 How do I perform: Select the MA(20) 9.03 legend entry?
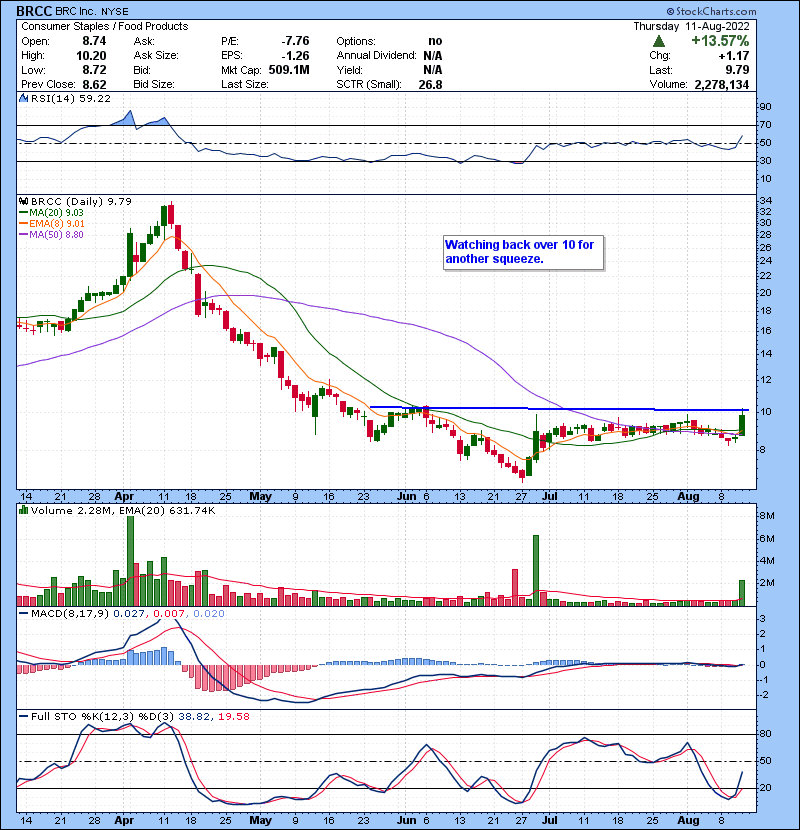(51, 212)
